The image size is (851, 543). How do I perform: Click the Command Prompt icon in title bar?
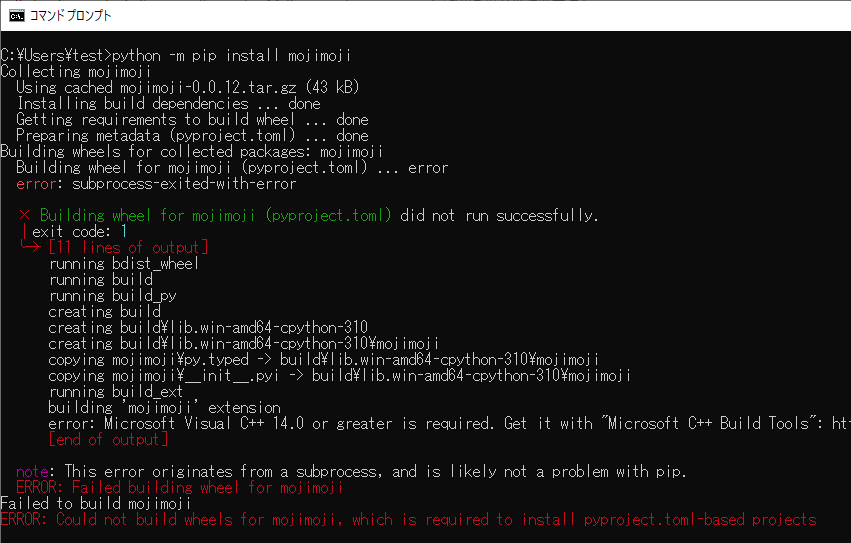pos(17,16)
